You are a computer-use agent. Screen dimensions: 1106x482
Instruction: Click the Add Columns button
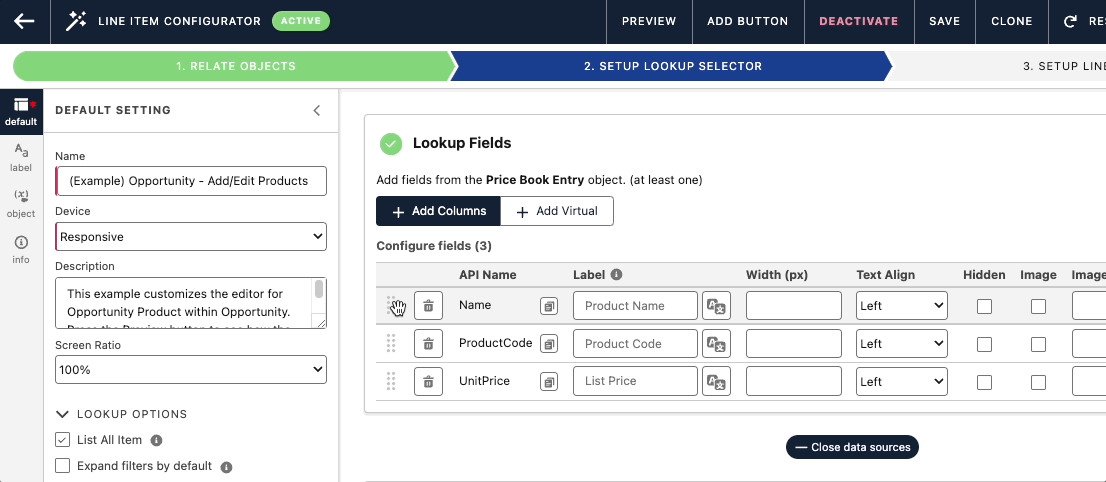pyautogui.click(x=438, y=211)
